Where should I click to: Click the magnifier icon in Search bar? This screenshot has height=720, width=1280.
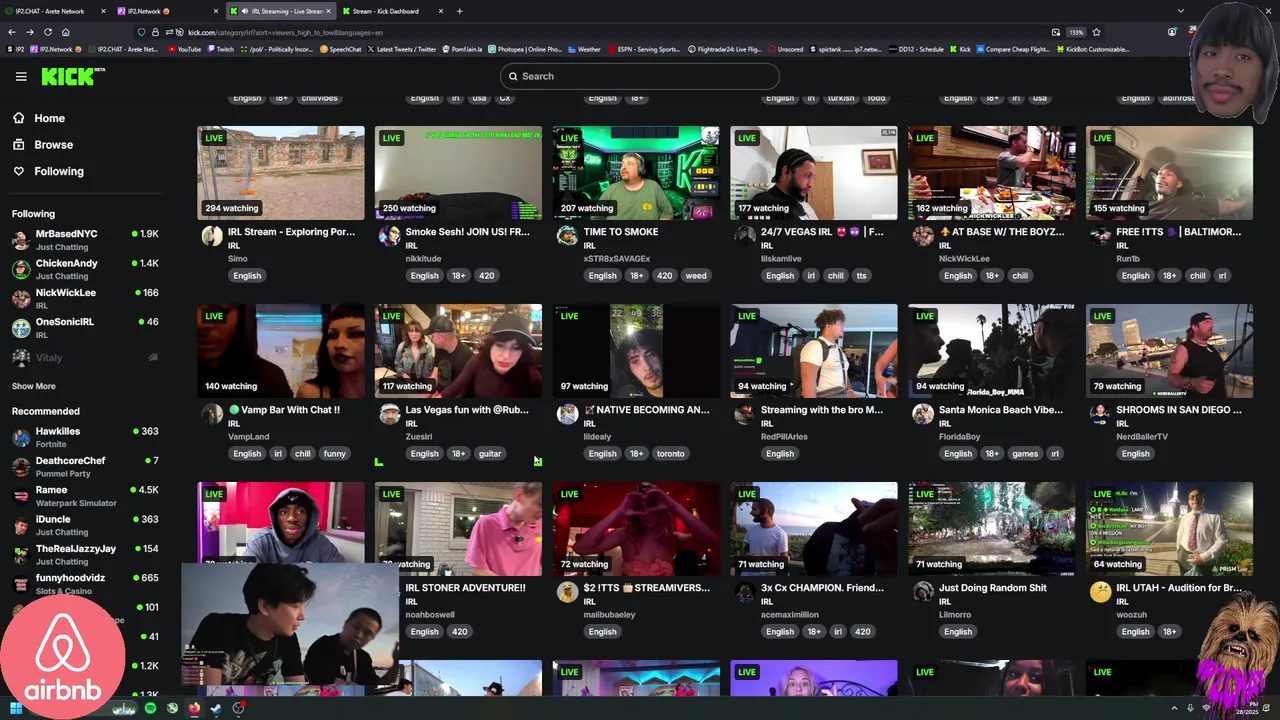click(513, 76)
